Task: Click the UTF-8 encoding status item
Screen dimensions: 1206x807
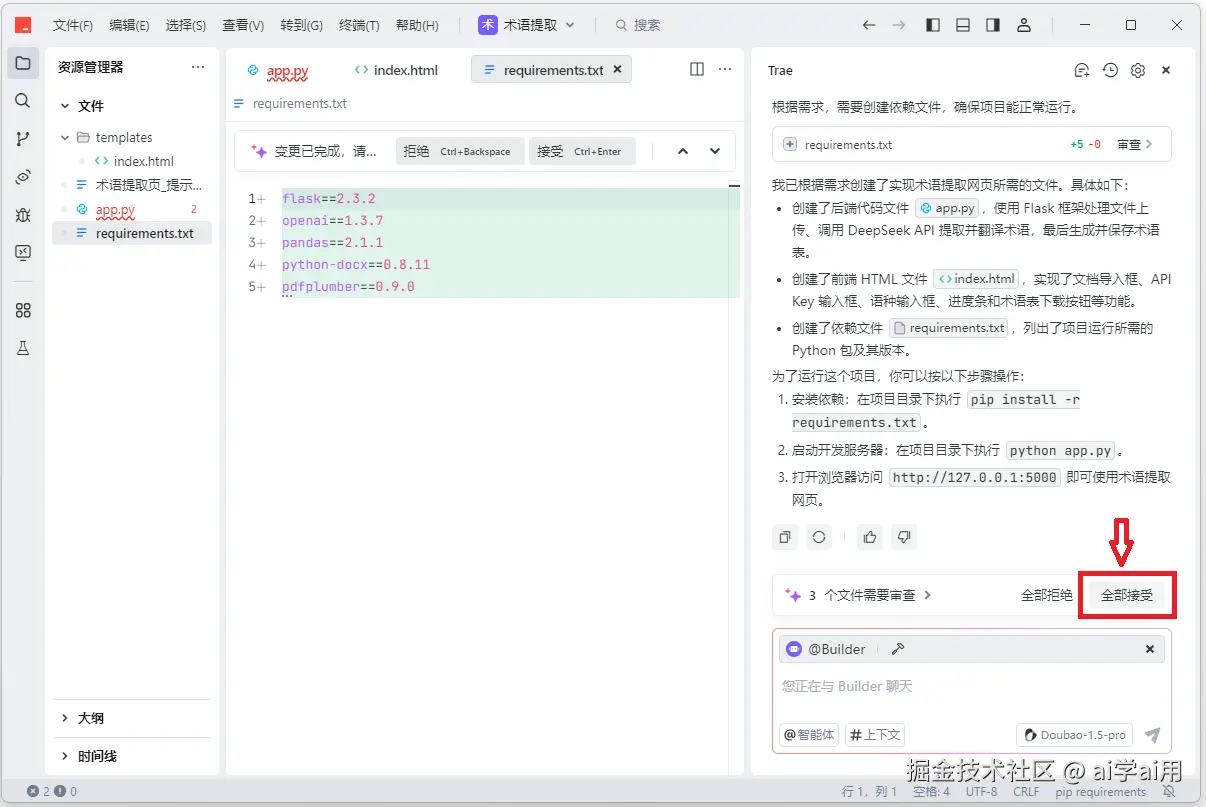Action: click(981, 791)
